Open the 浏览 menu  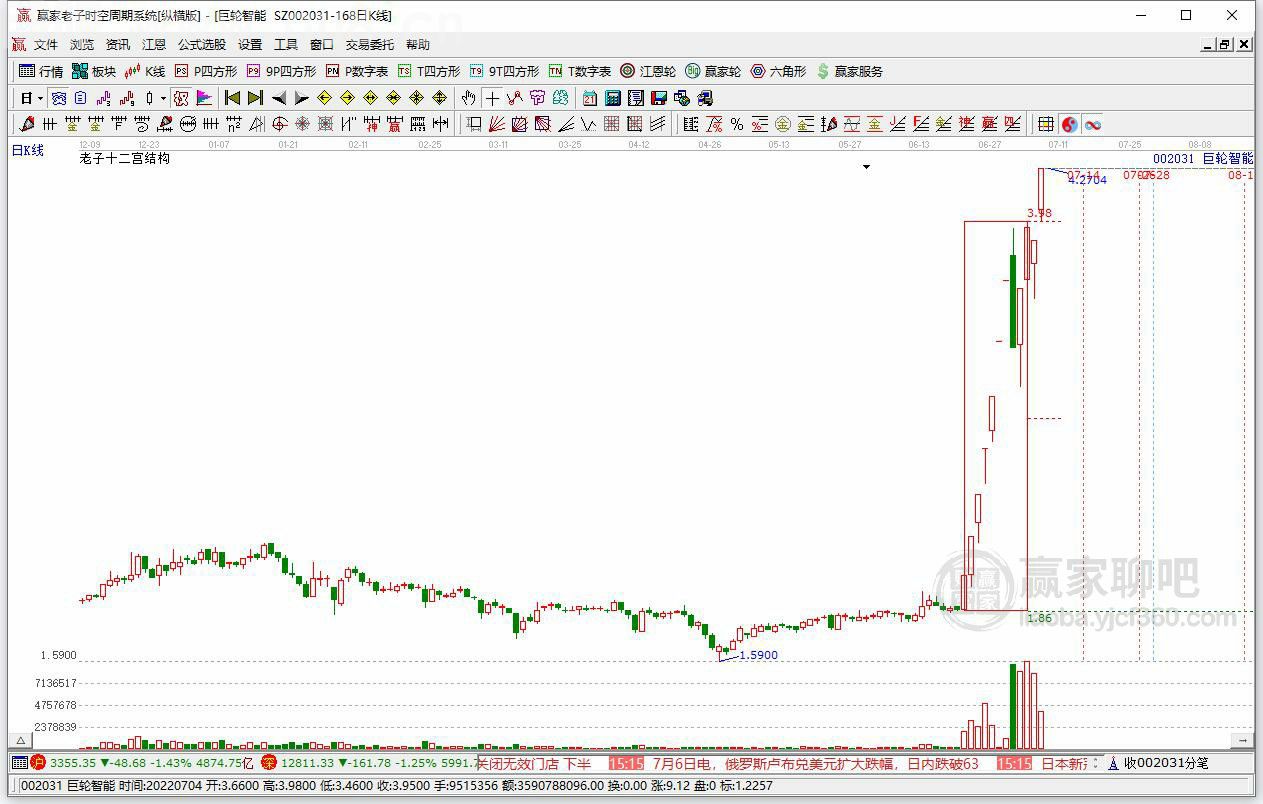[x=82, y=45]
